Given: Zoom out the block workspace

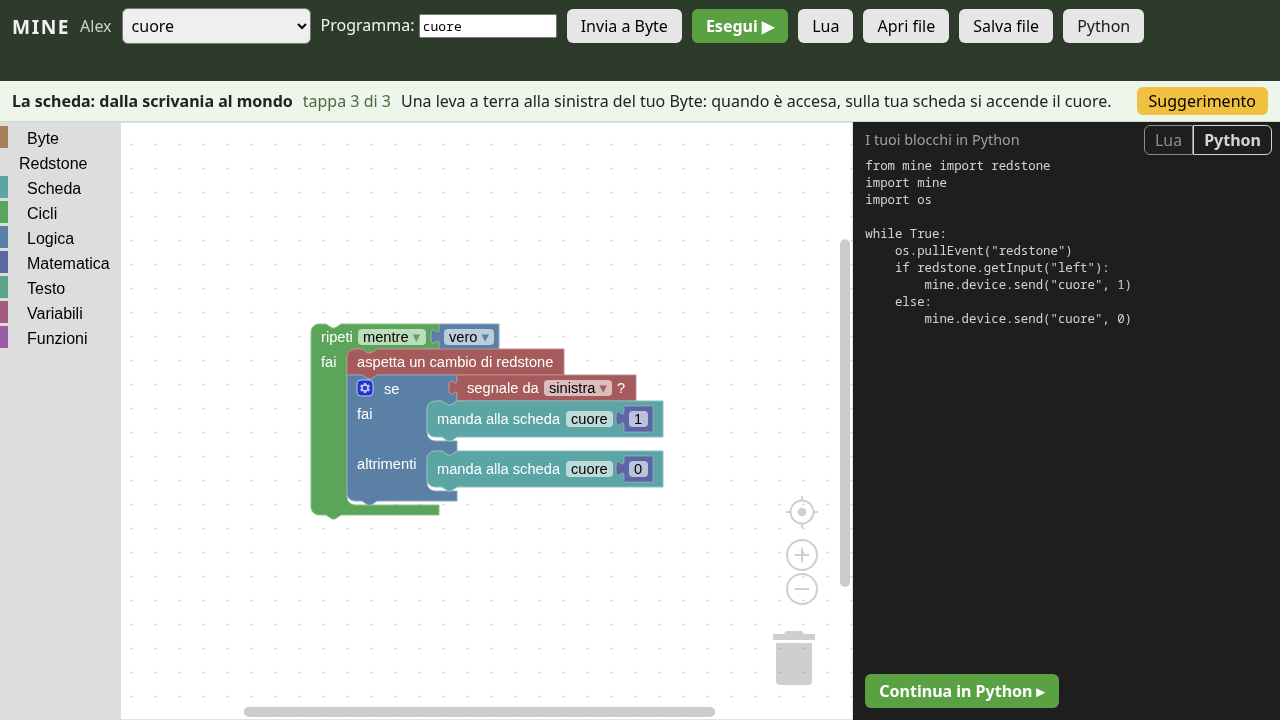Looking at the screenshot, I should 802,589.
